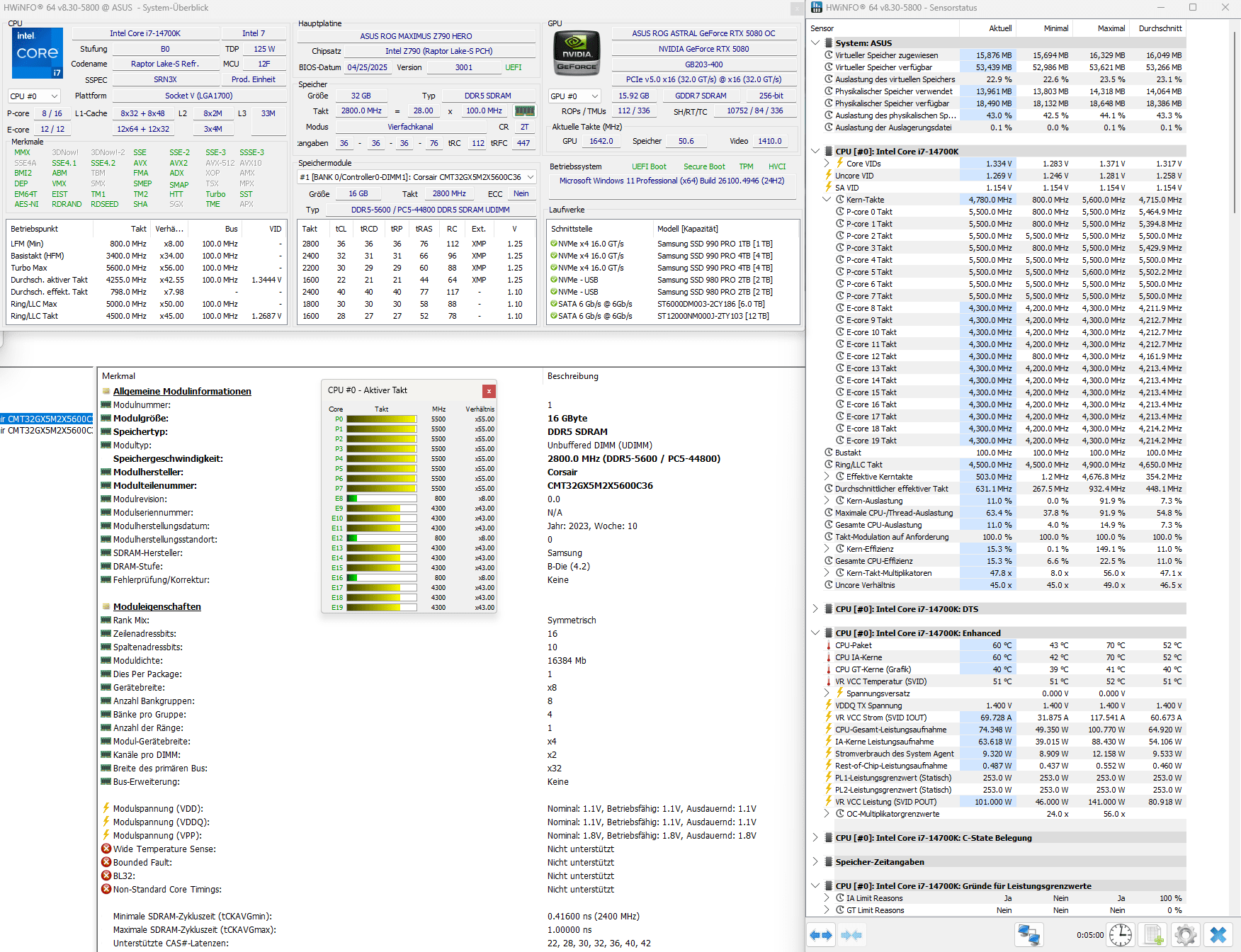Viewport: 1241px width, 952px height.
Task: Click the E8 frequency bar in Aktiver Takt popup
Action: coord(382,499)
